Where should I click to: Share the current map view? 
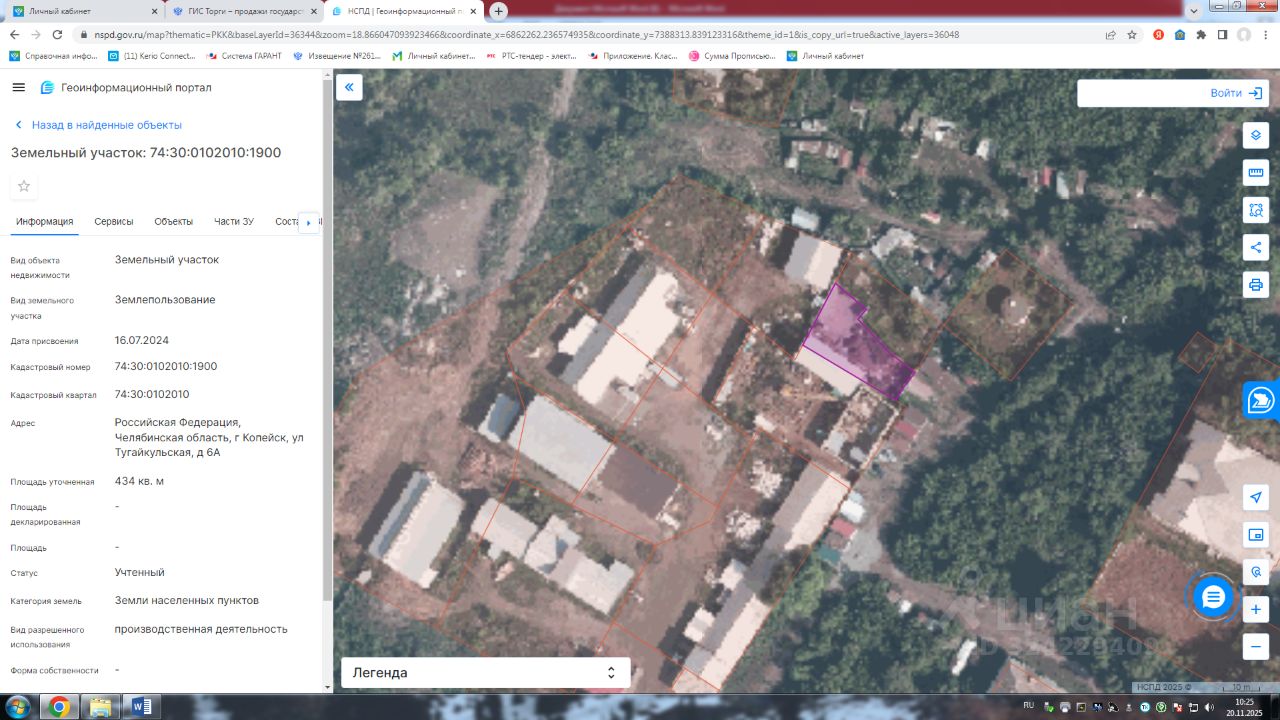[x=1256, y=246]
